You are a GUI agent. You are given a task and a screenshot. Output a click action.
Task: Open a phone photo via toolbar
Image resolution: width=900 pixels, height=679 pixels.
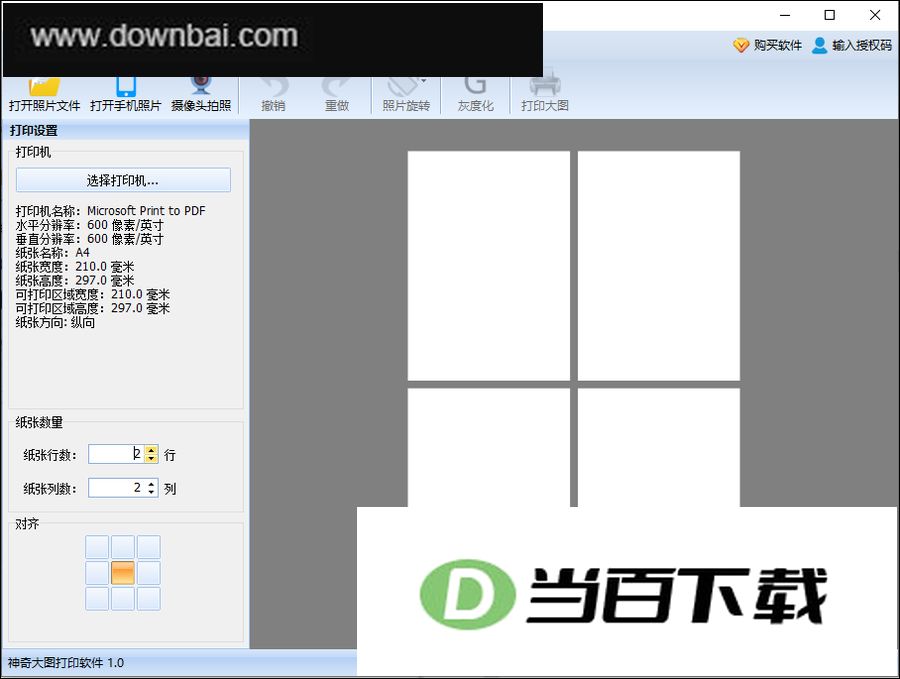click(x=126, y=95)
